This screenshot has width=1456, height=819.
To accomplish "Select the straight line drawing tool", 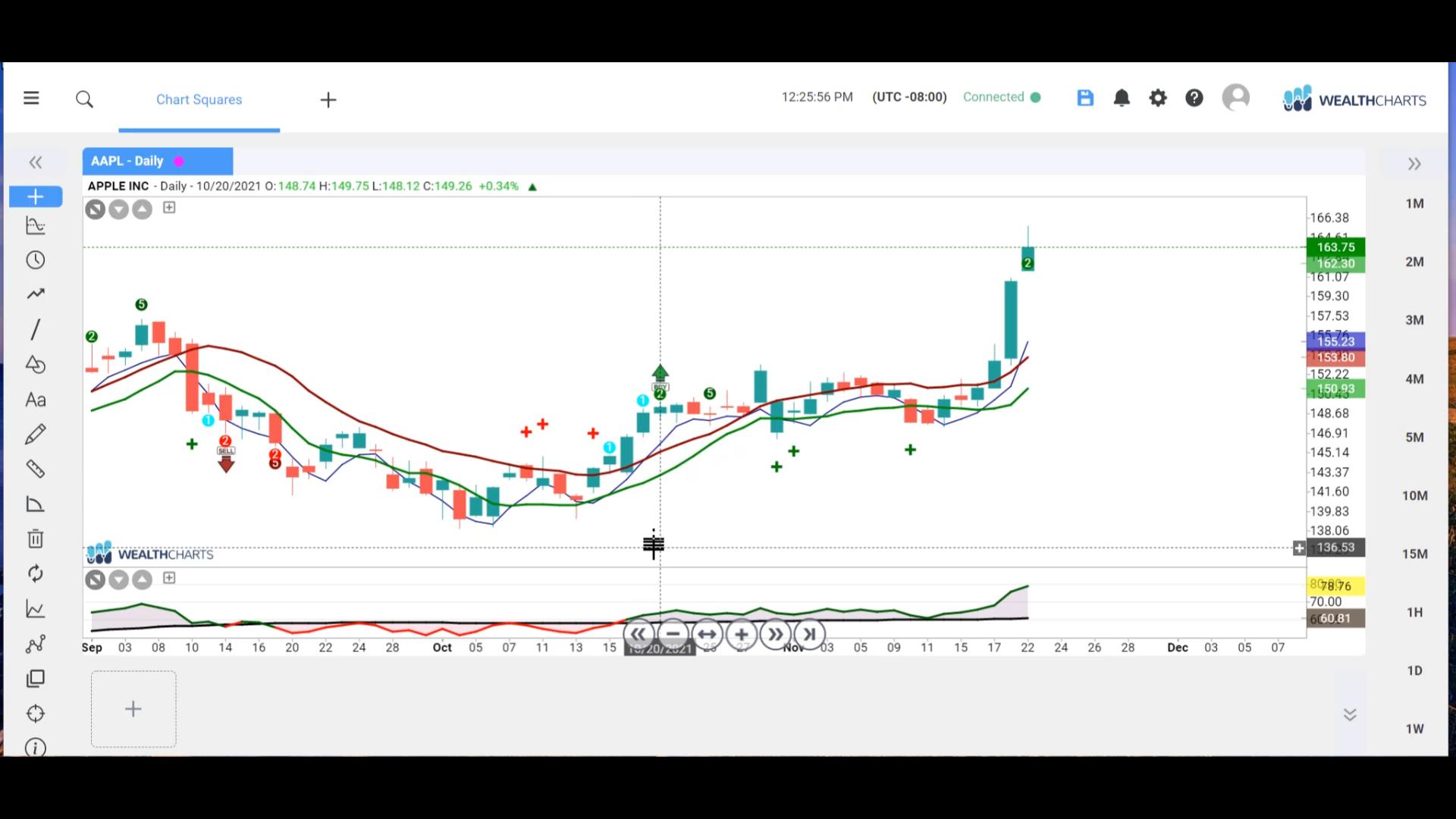I will tap(36, 329).
